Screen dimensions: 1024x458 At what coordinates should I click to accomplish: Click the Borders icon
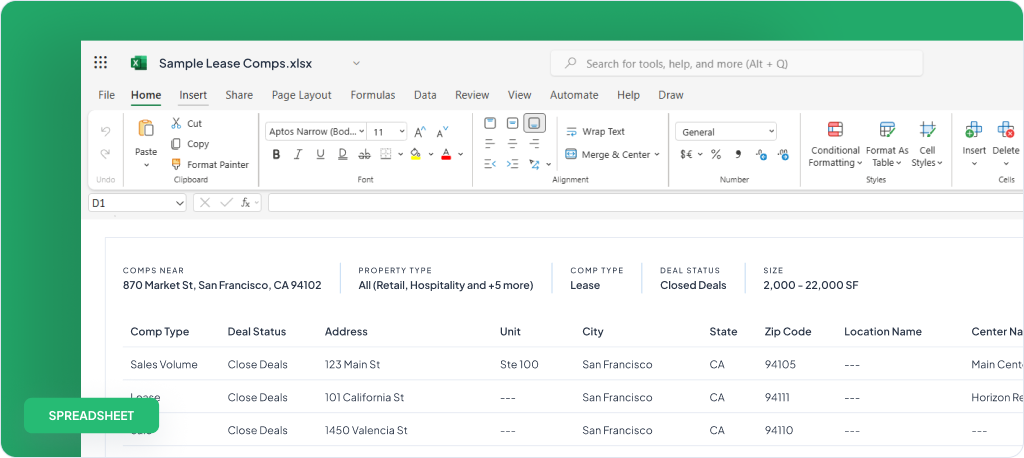coord(385,154)
